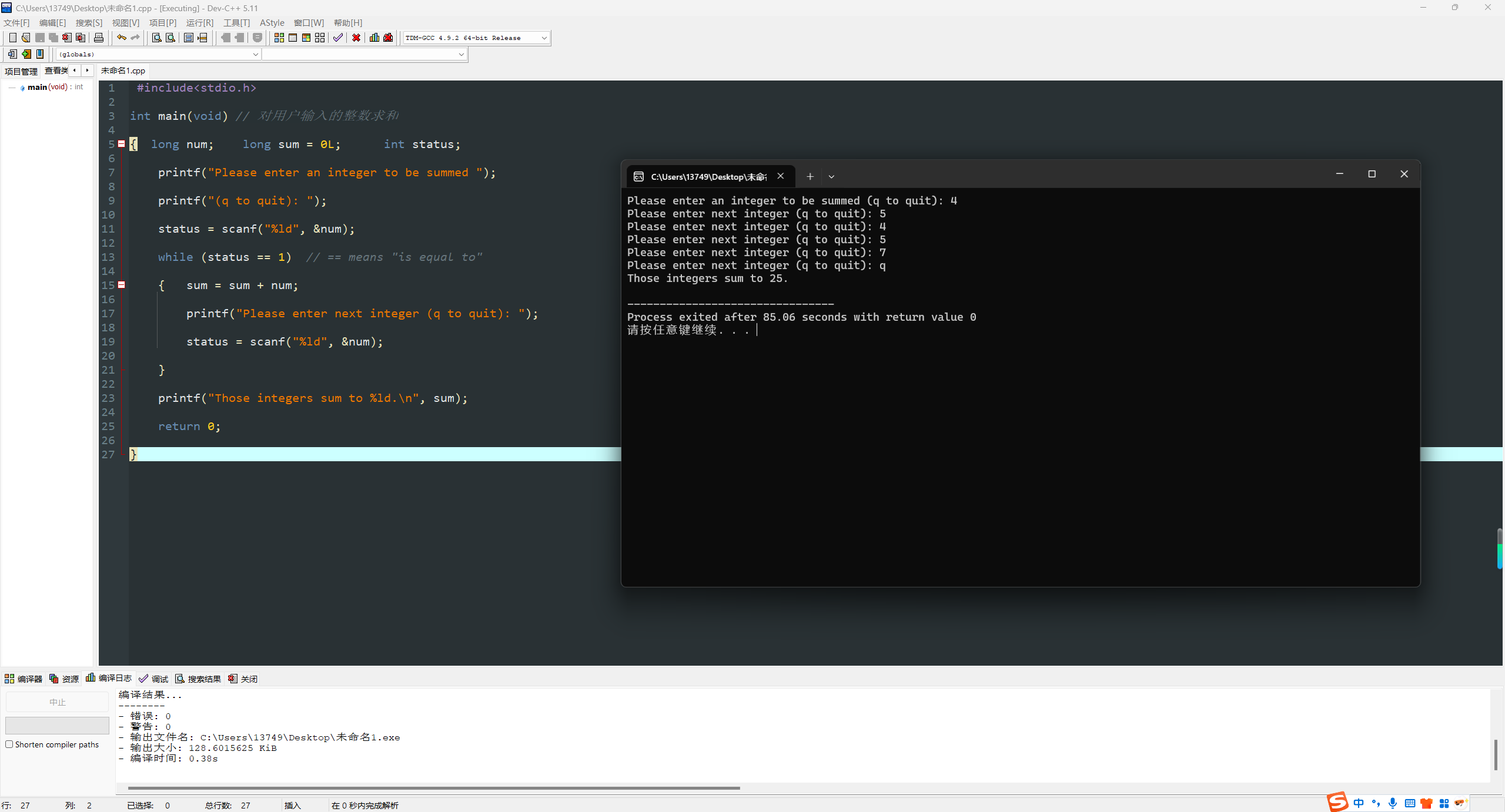
Task: Open the TDM-GCC compiler selection dropdown
Action: coord(544,38)
